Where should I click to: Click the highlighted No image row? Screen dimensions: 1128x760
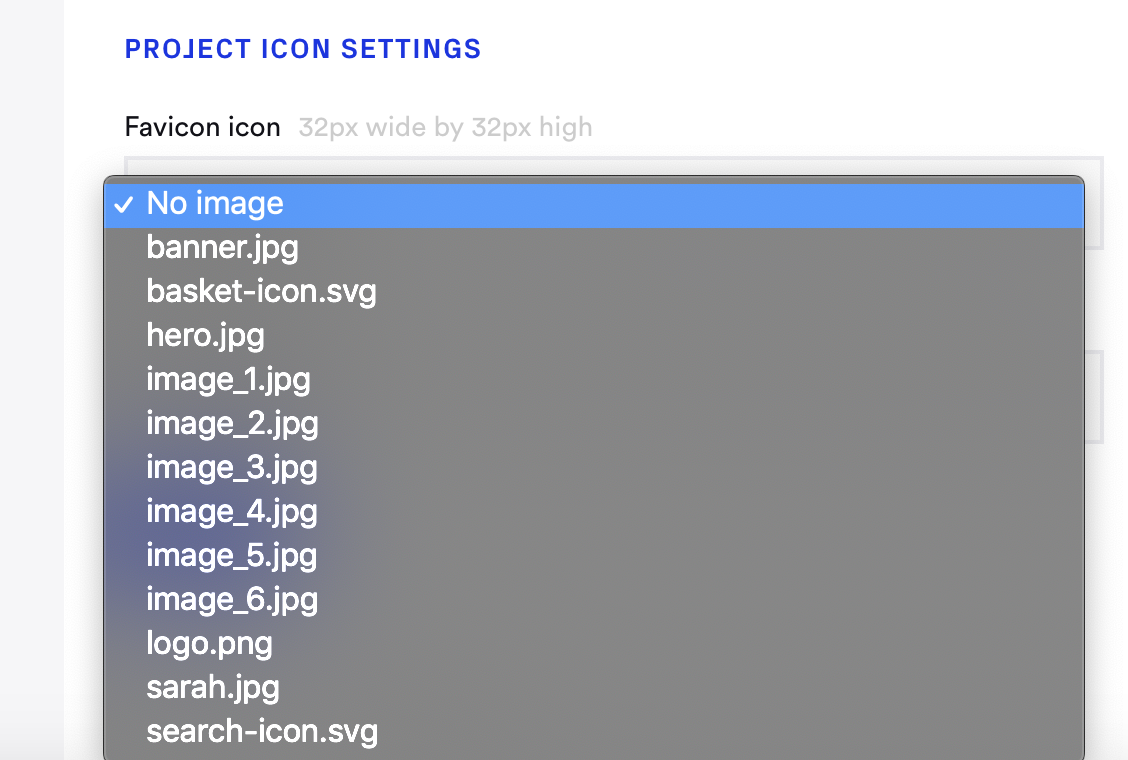tap(500, 203)
